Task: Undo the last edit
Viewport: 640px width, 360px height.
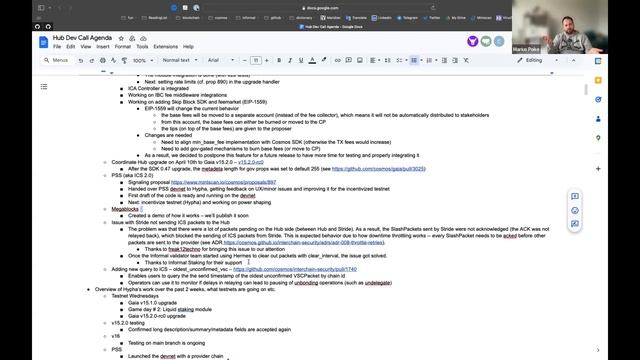Action: [81, 60]
